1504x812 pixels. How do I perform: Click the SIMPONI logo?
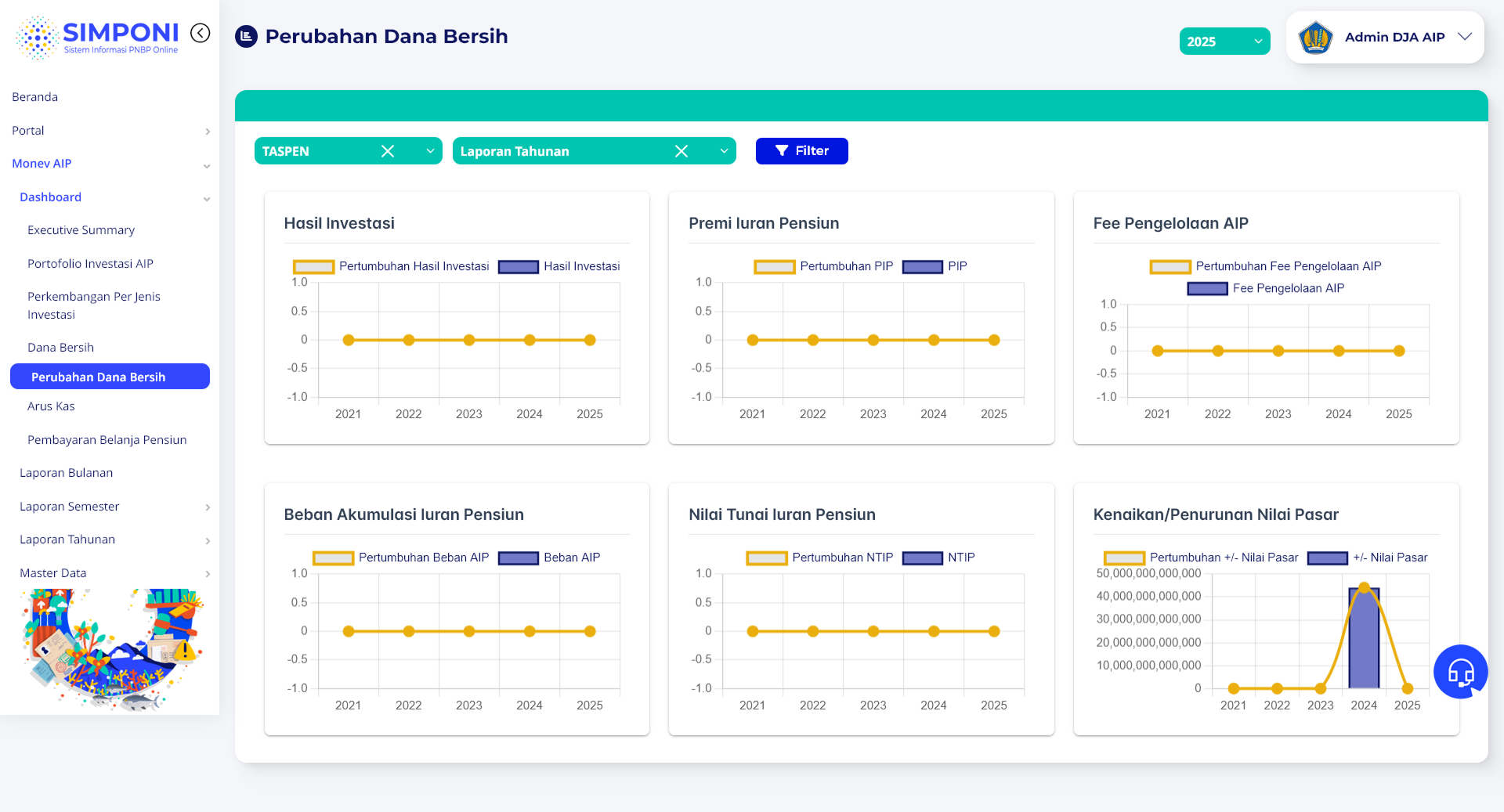tap(97, 37)
